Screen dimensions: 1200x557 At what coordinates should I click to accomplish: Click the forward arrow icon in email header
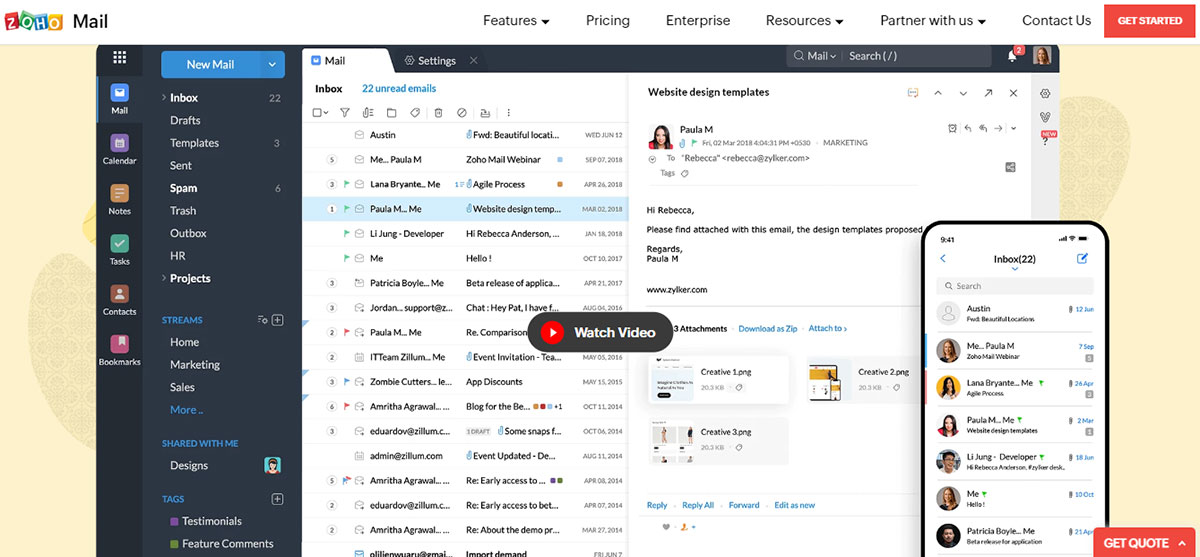click(x=1000, y=128)
